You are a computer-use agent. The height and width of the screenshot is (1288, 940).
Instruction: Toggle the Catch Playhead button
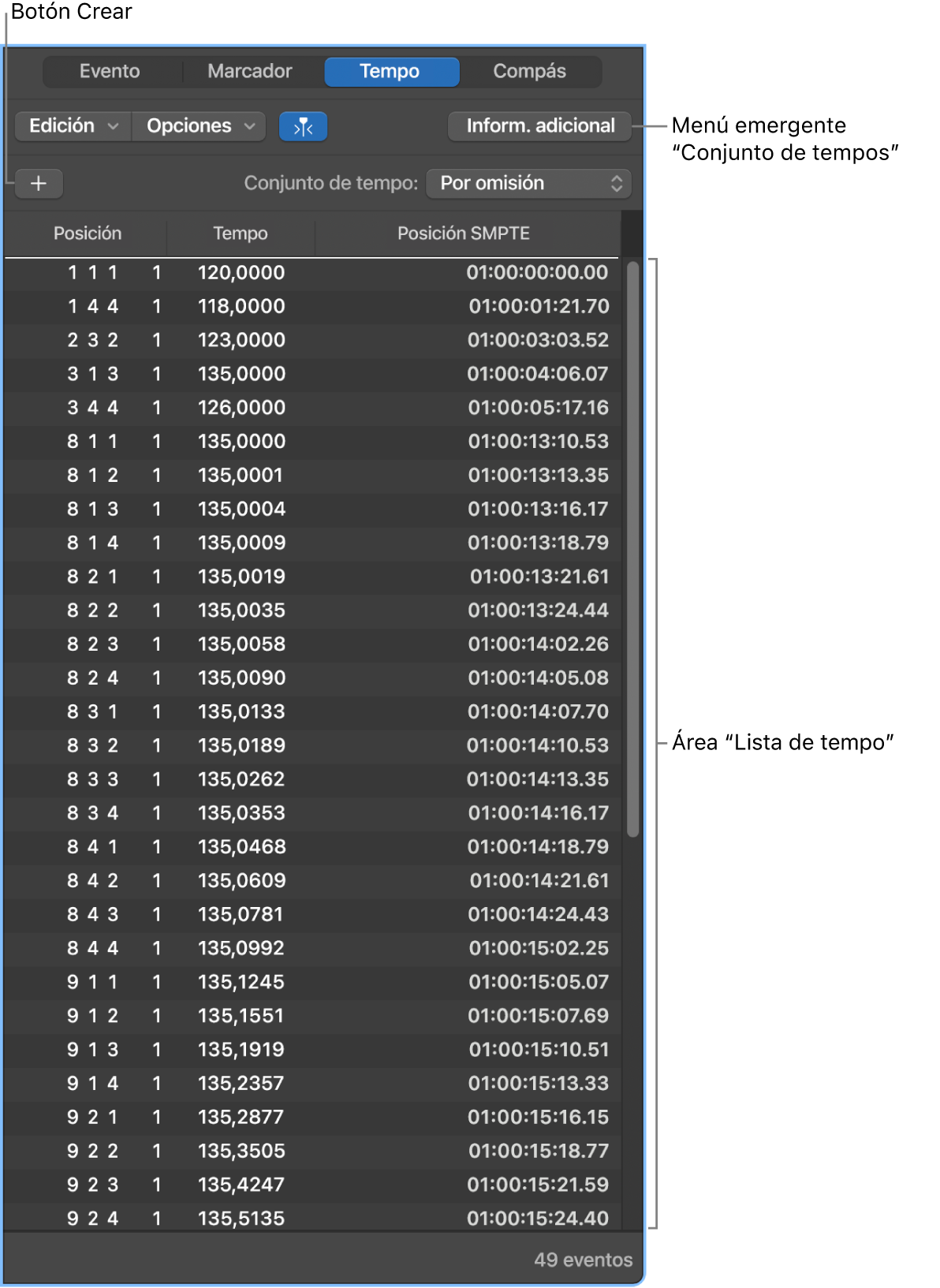tap(303, 126)
